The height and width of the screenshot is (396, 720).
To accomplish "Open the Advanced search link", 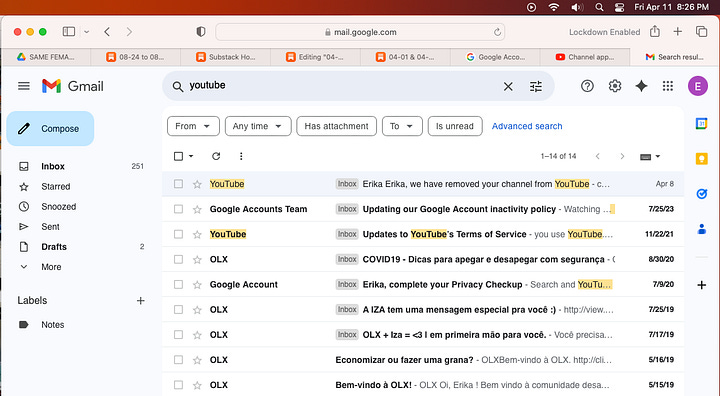I will tap(527, 126).
